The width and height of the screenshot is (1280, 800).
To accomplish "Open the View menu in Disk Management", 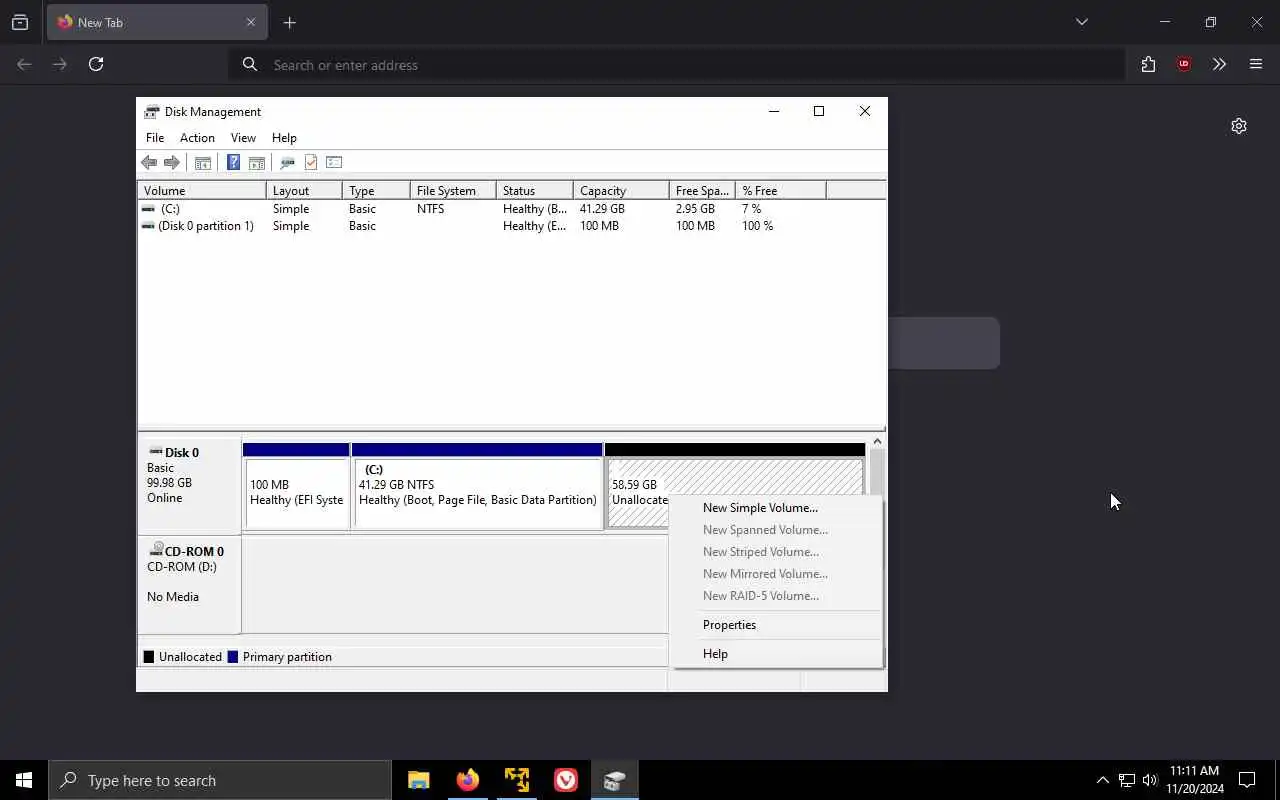I will click(243, 138).
